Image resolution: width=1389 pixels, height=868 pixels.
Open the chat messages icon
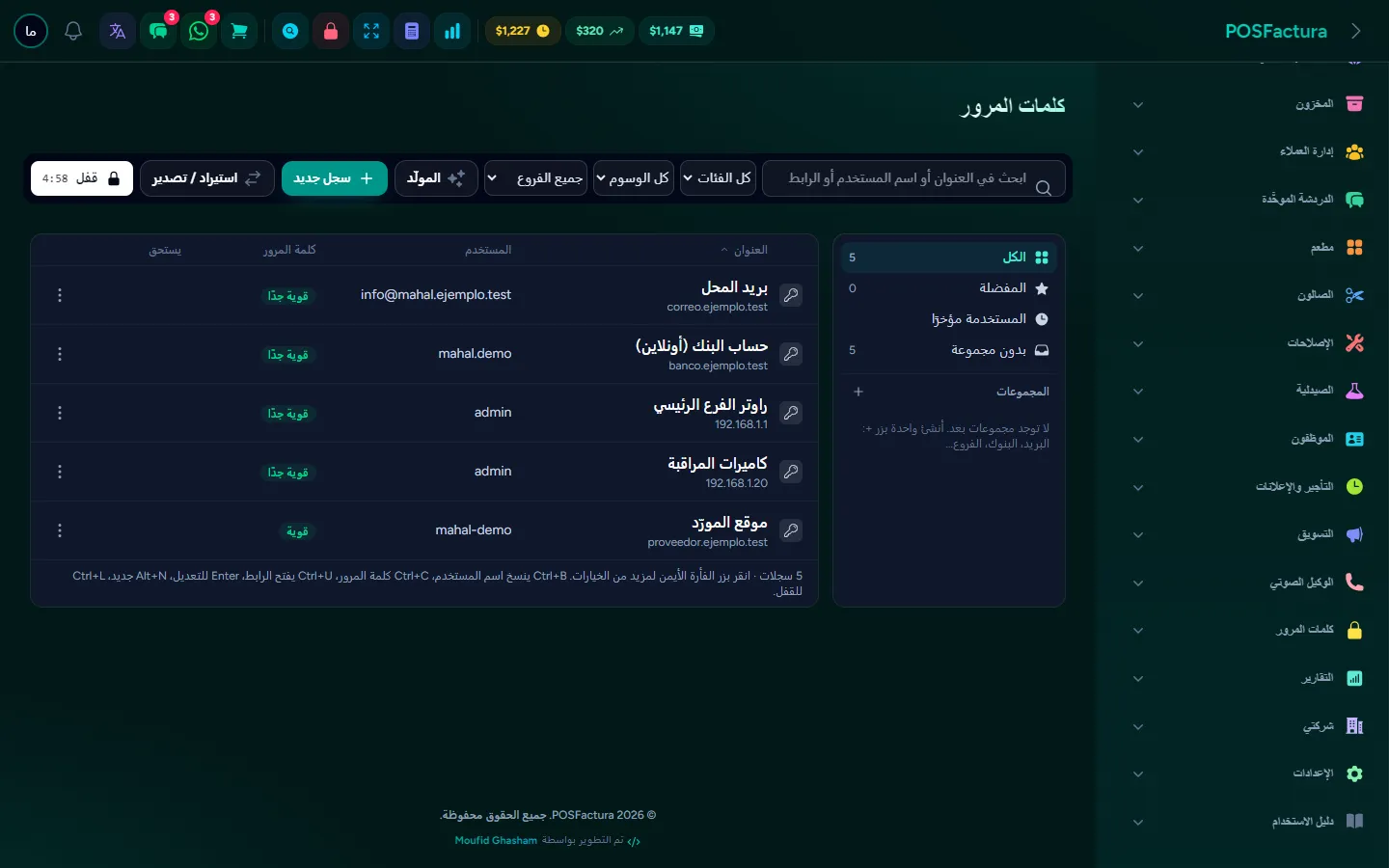(x=158, y=31)
